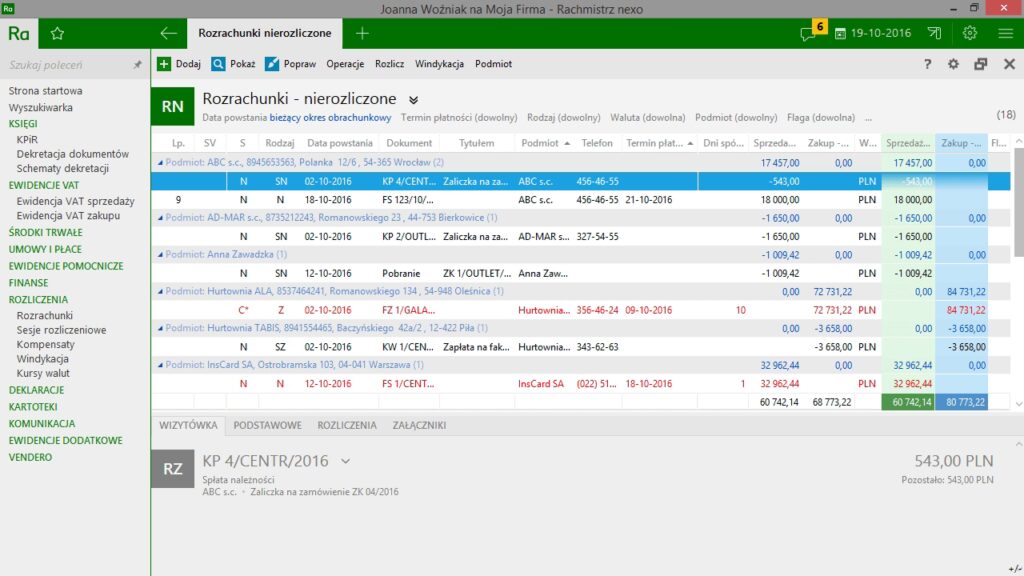Open the settings gear in green header
1024x576 pixels.
(969, 33)
